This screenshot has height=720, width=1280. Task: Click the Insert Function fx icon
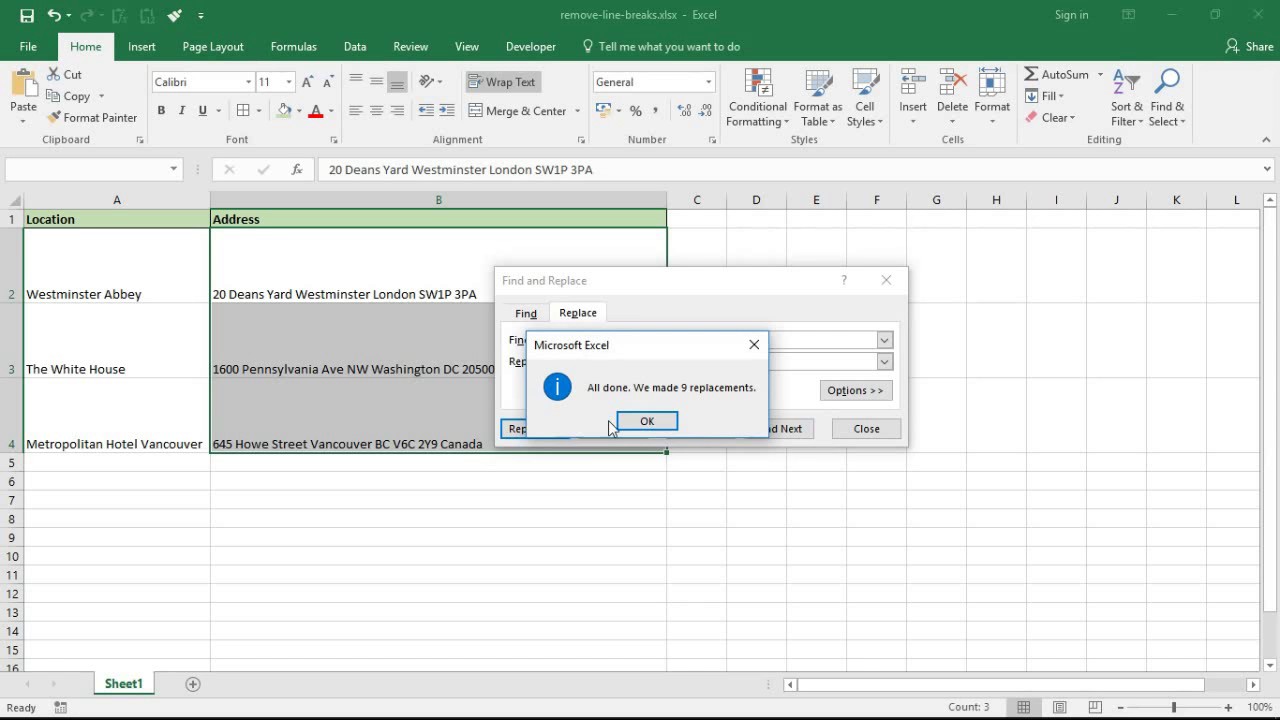297,170
